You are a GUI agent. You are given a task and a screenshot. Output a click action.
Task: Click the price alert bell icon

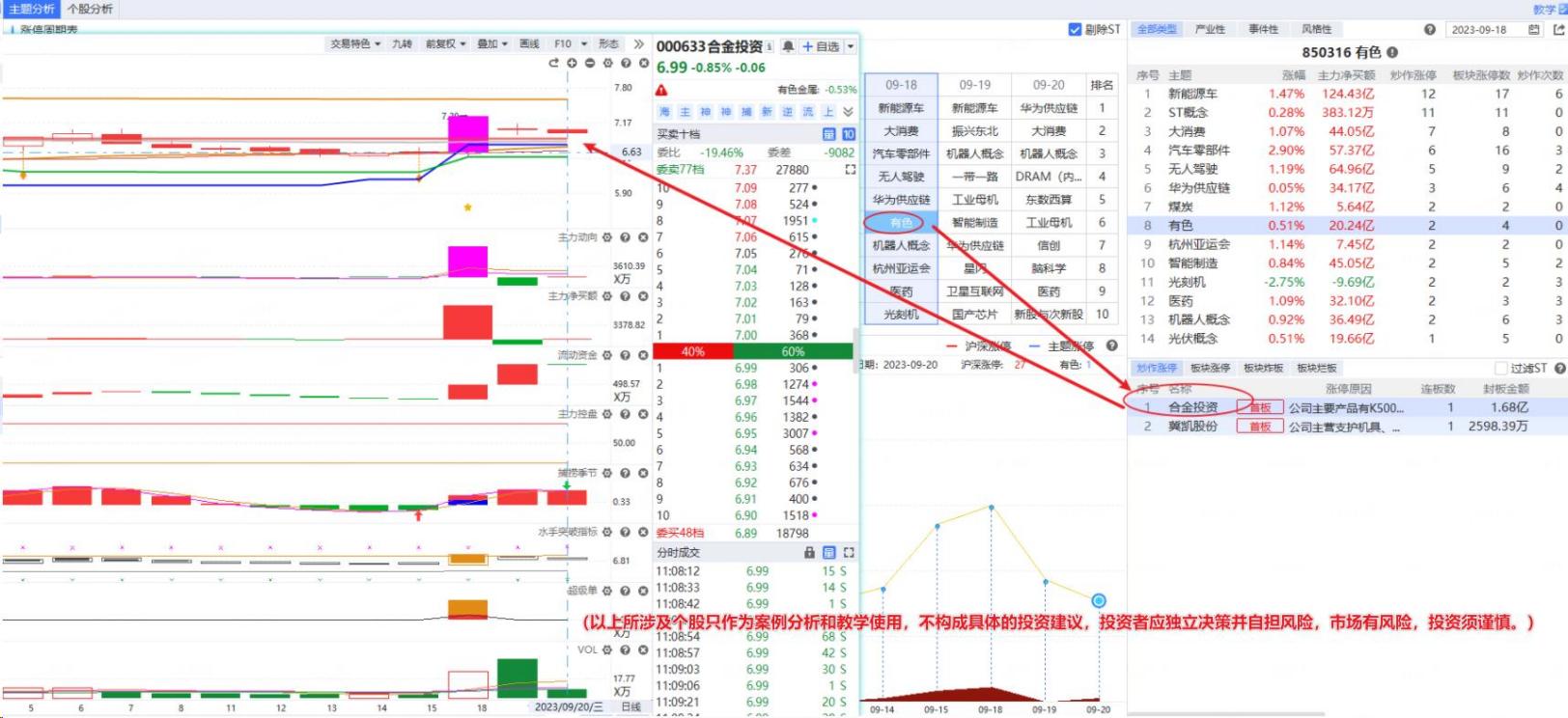[789, 46]
